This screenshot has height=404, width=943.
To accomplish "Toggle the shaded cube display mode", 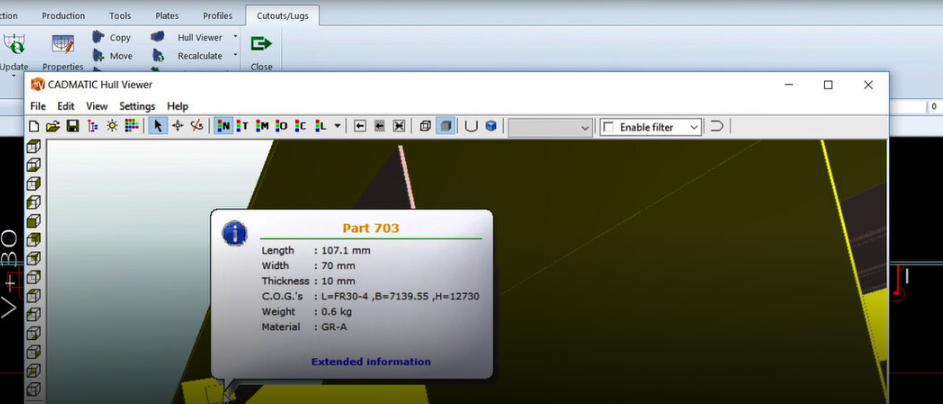I will tap(445, 126).
